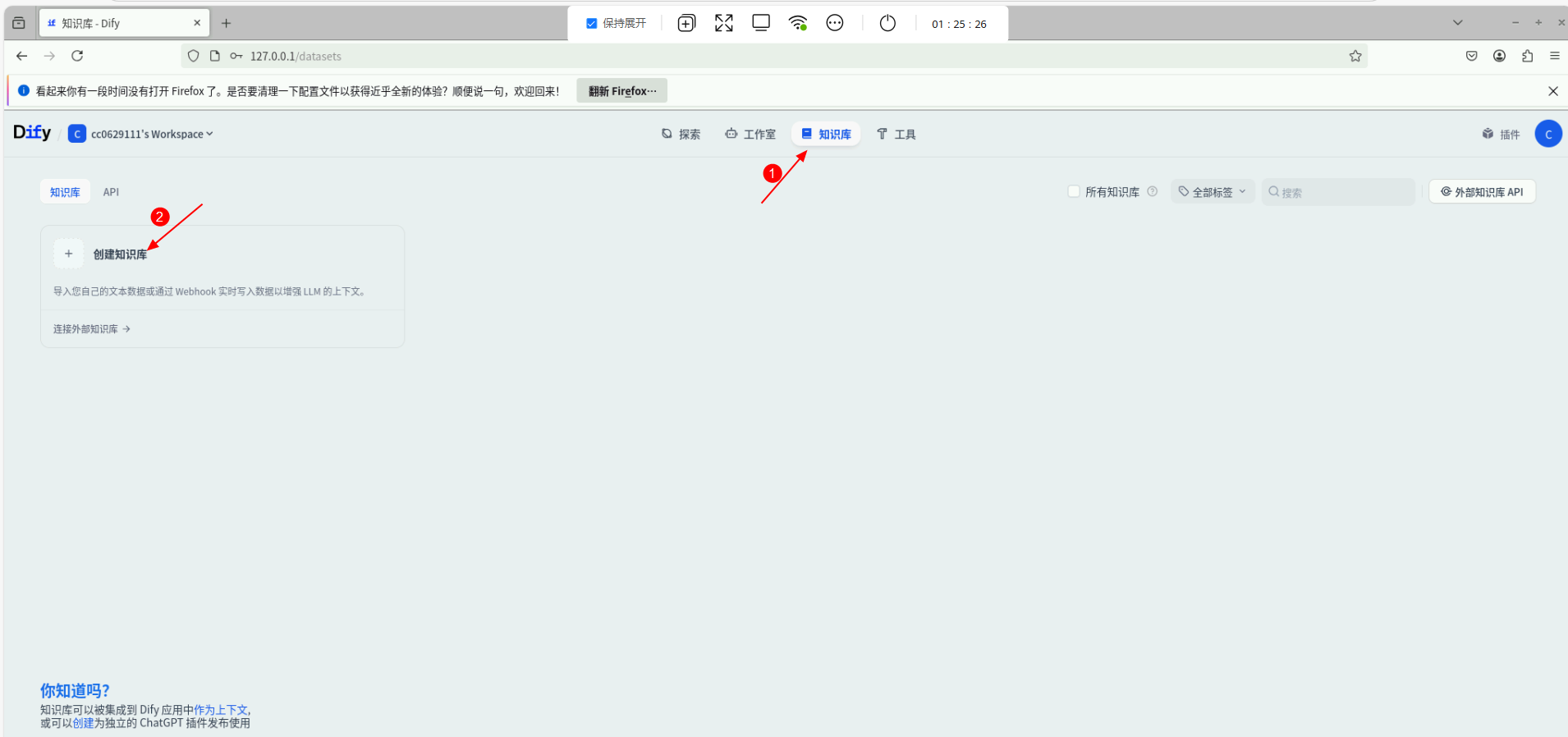Click the blue user avatar C
The image size is (1568, 737).
point(1548,134)
